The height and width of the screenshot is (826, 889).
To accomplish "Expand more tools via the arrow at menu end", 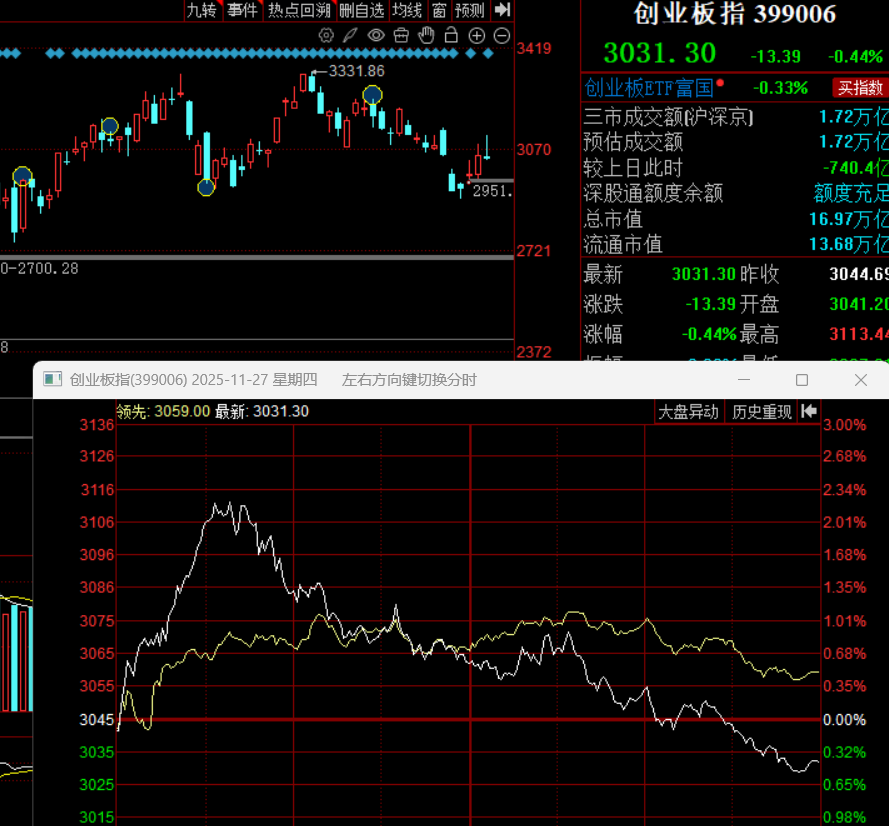I will click(x=503, y=11).
